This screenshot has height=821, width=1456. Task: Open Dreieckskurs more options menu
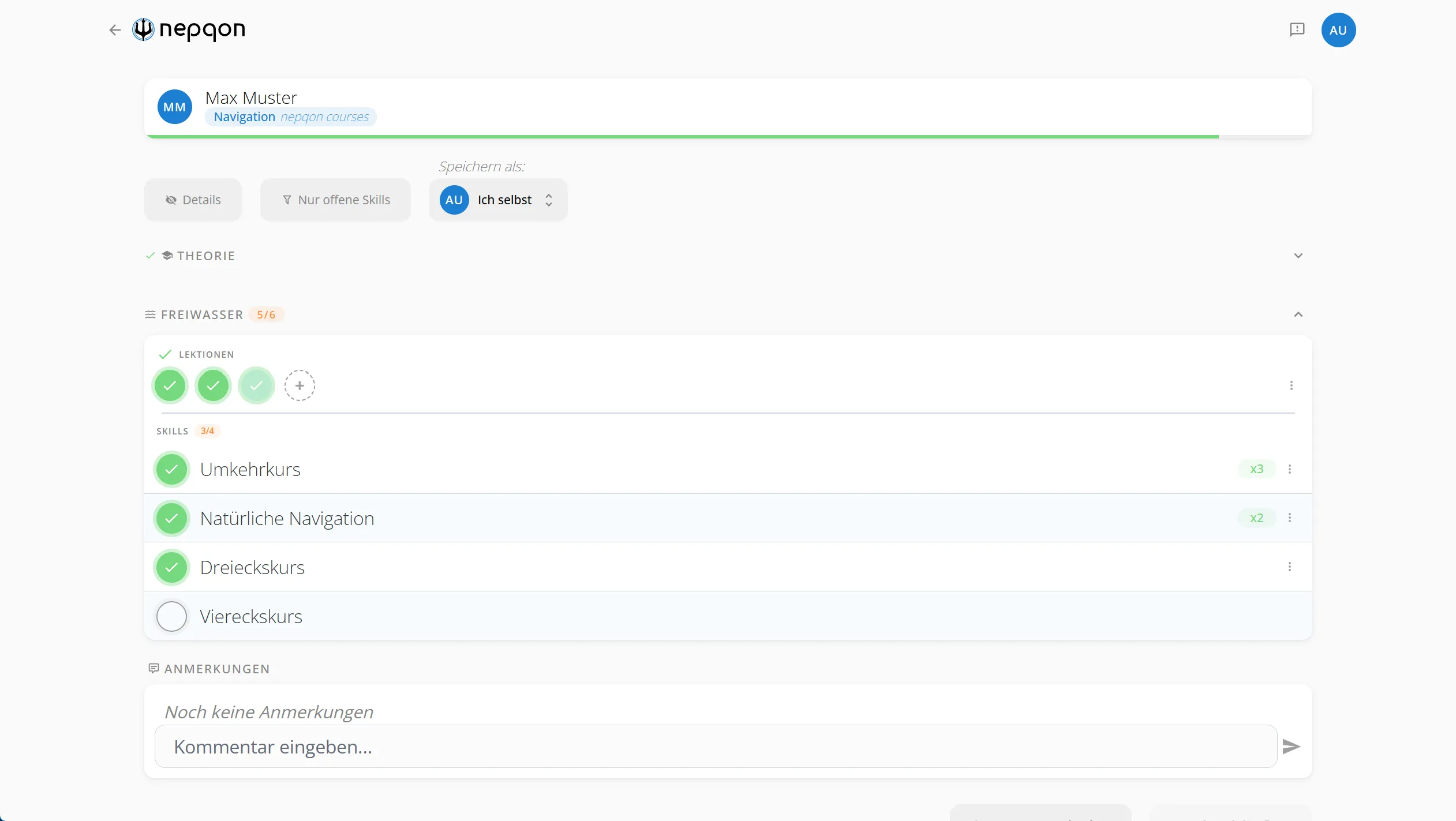(x=1289, y=567)
